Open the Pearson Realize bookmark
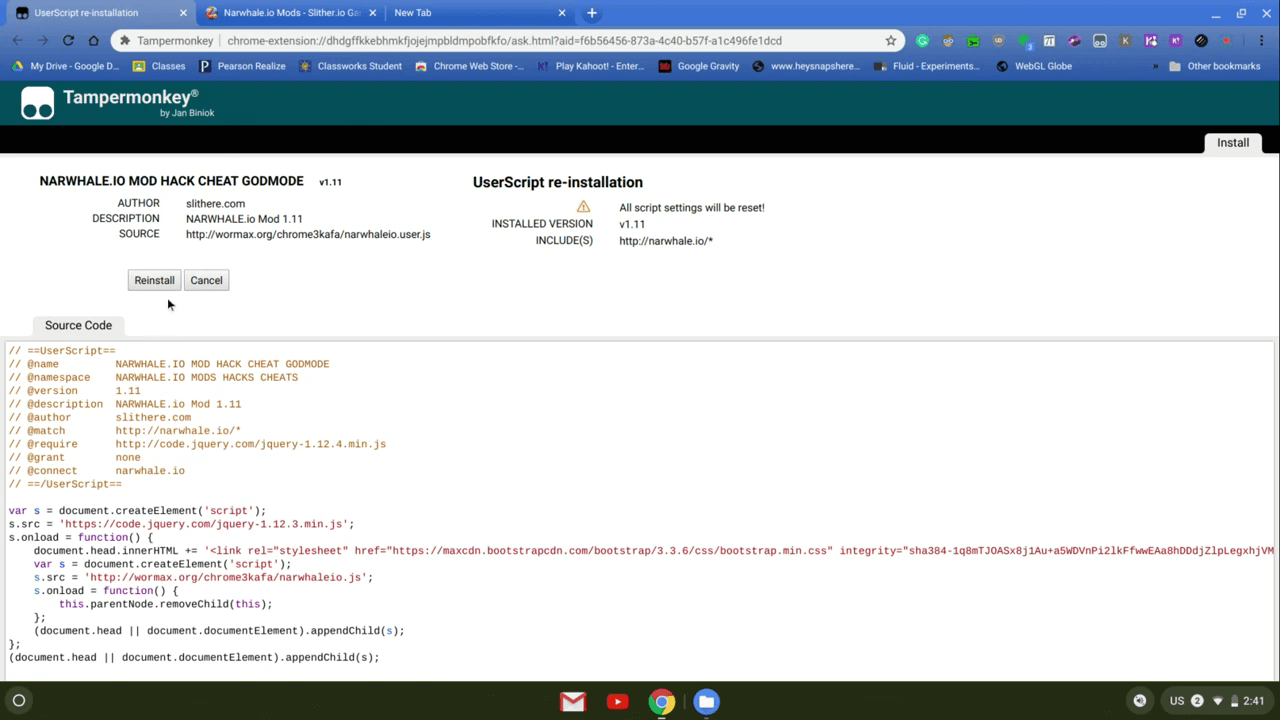 242,66
